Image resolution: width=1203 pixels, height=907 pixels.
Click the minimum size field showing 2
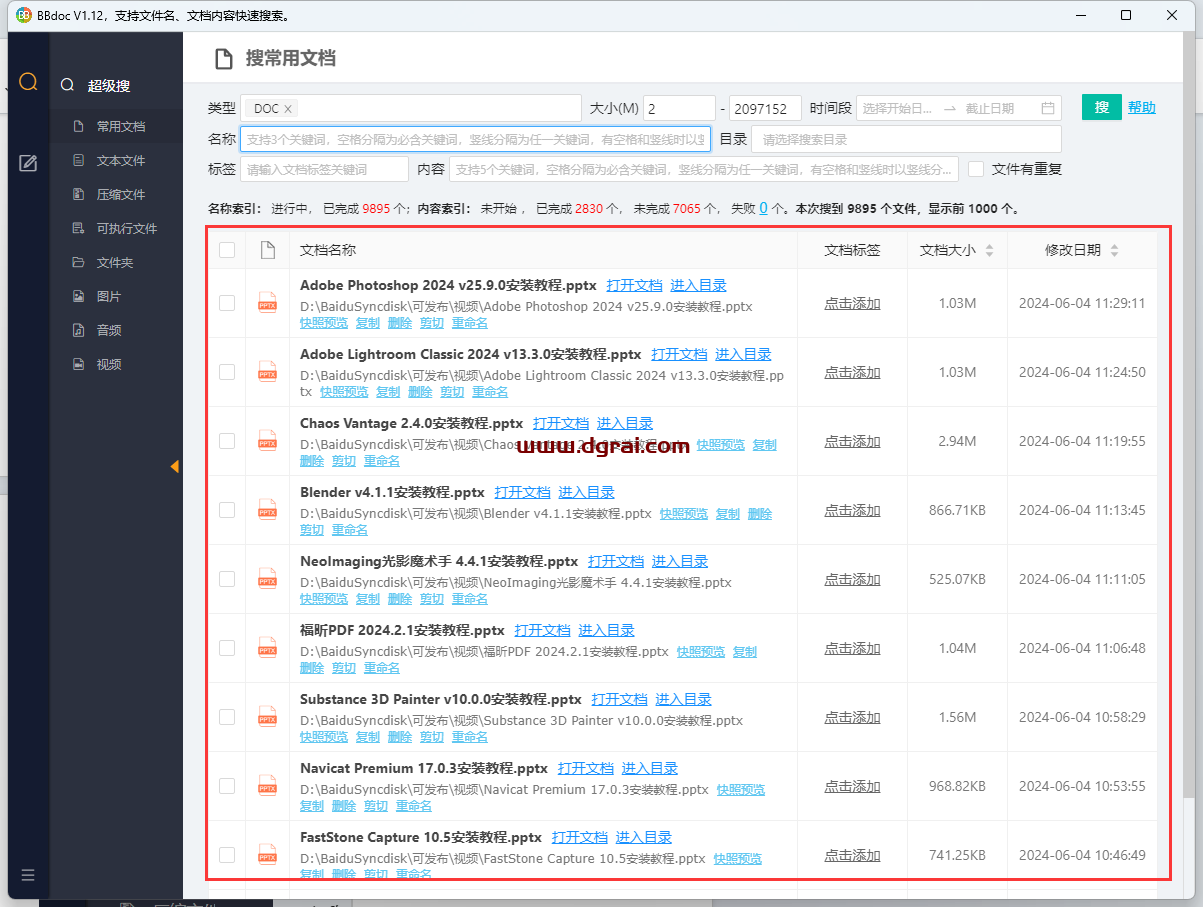point(678,108)
